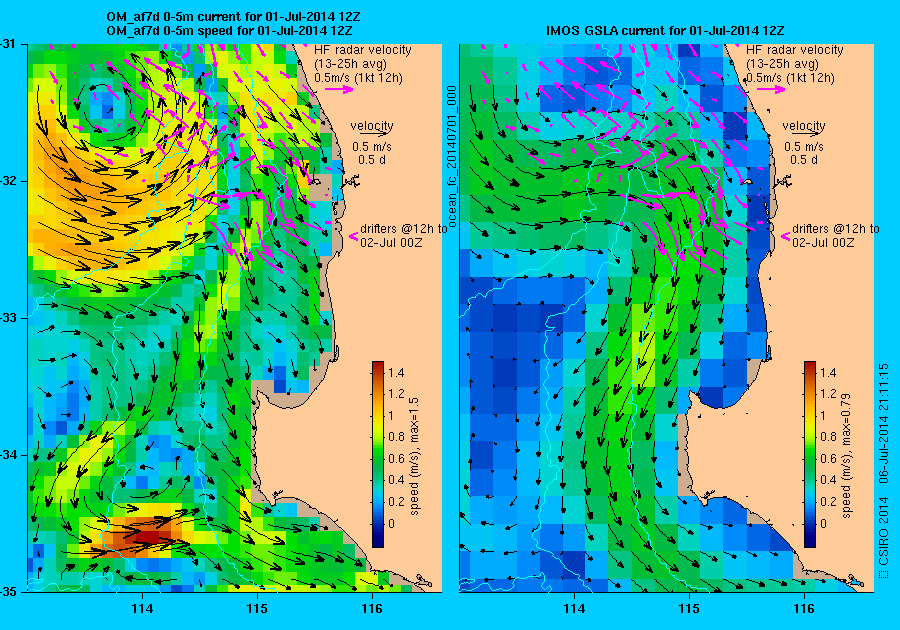The height and width of the screenshot is (630, 900).
Task: Click '0.5 d' text in right panel
Action: click(804, 160)
